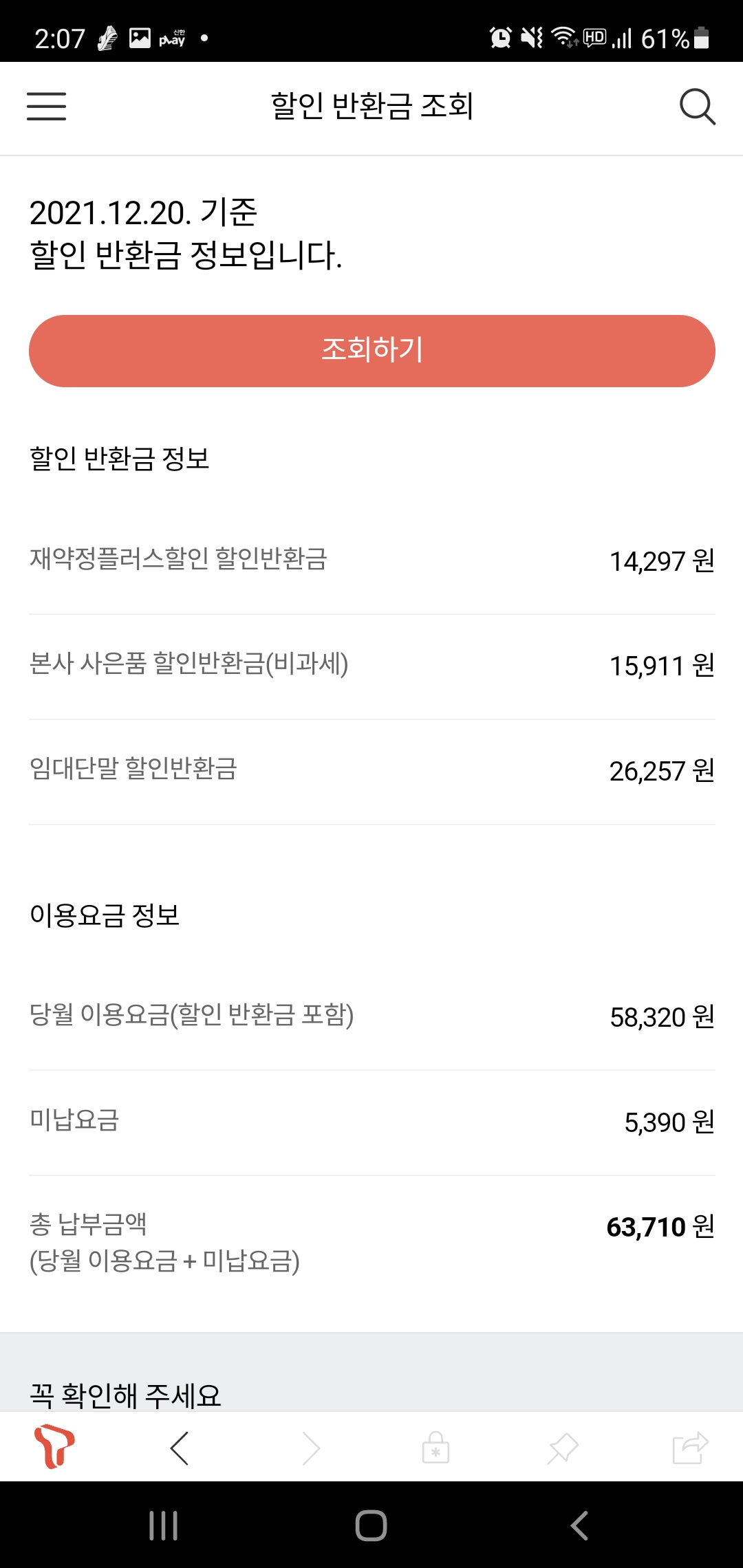This screenshot has height=1568, width=743.
Task: Tap the pin icon in bottom toolbar
Action: 563,1448
